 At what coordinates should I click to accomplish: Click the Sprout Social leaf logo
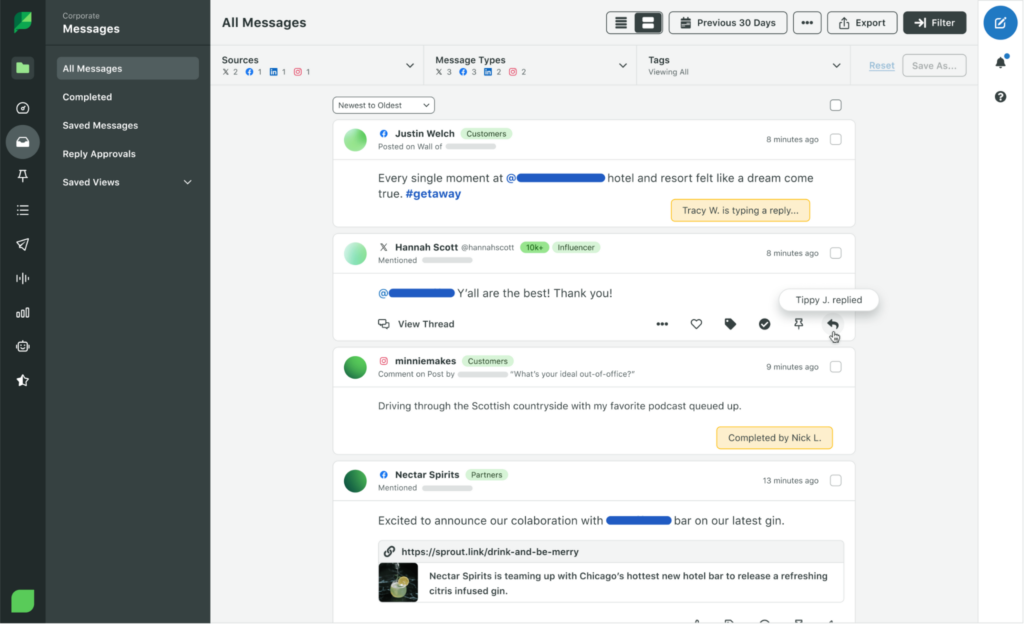pyautogui.click(x=23, y=22)
